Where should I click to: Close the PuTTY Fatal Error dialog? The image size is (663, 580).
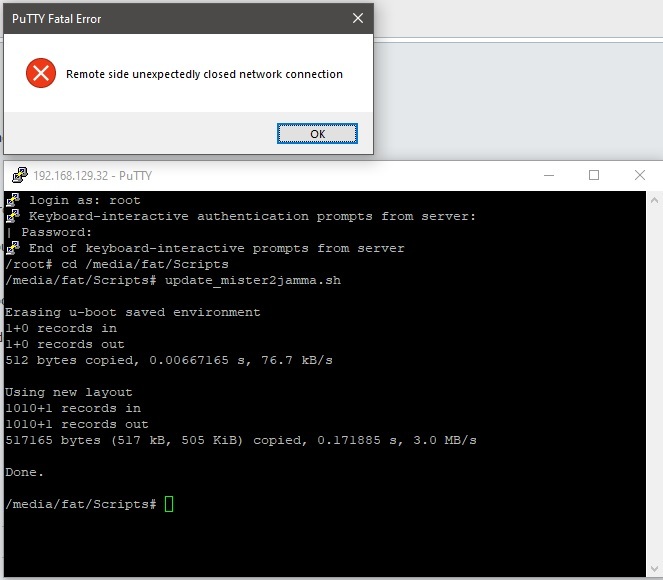[x=358, y=18]
